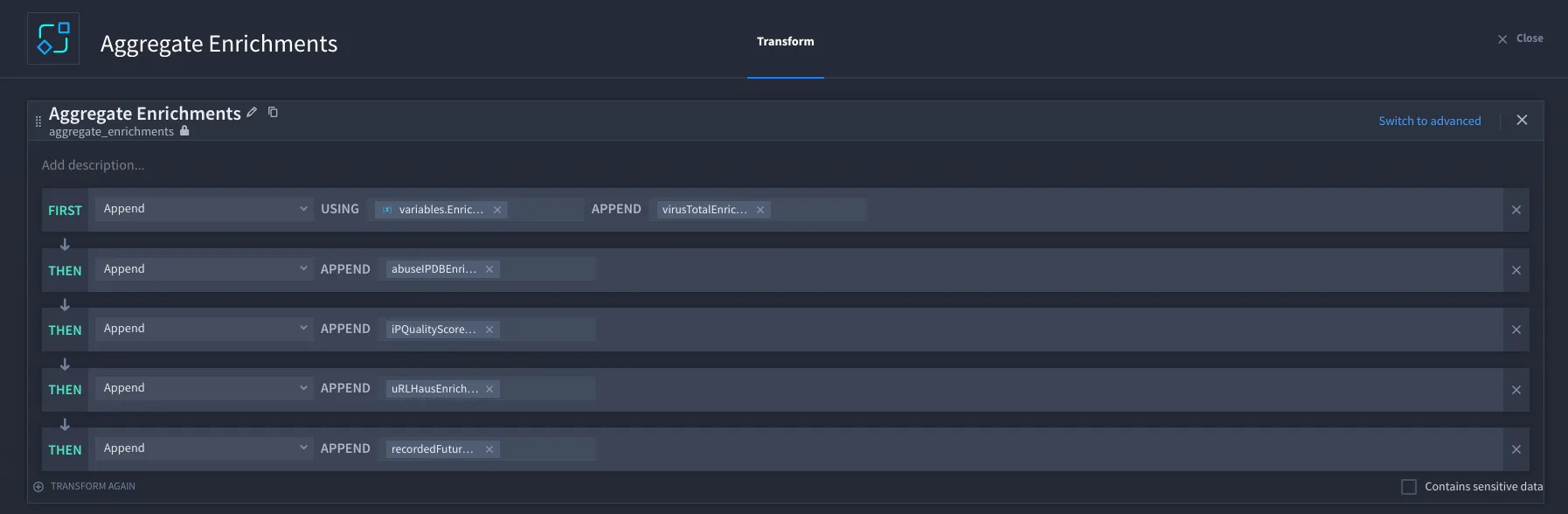Image resolution: width=1568 pixels, height=514 pixels.
Task: Click the plus icon for Transform Again
Action: click(38, 487)
